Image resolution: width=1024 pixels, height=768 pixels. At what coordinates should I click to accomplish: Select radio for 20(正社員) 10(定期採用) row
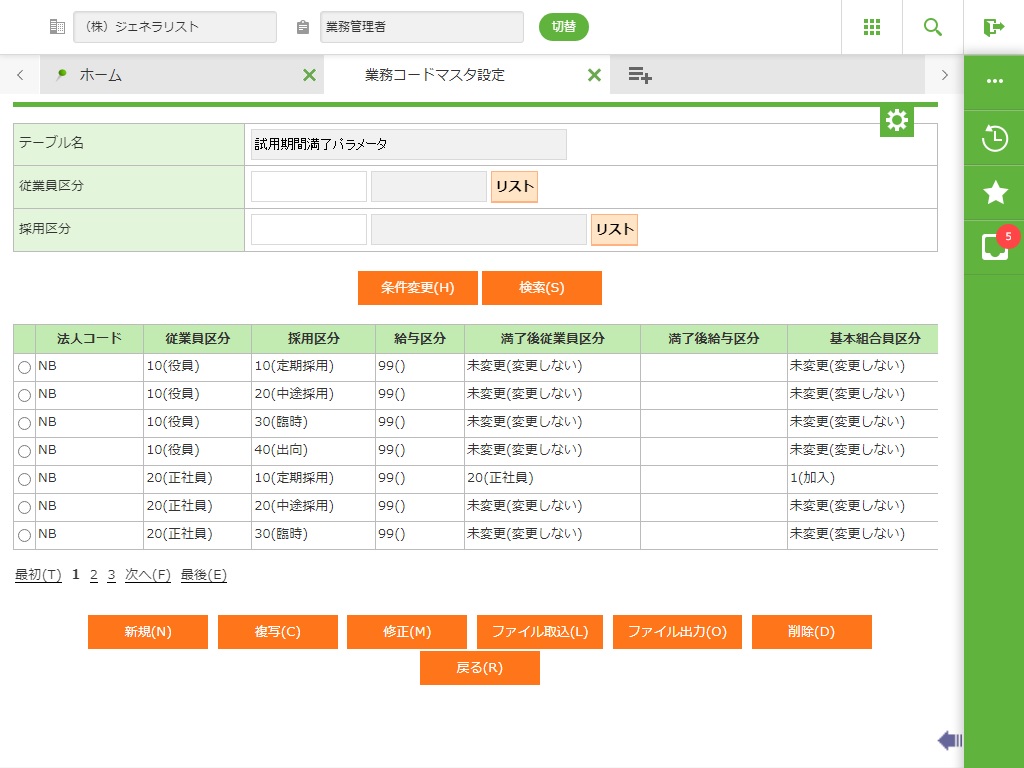(25, 480)
